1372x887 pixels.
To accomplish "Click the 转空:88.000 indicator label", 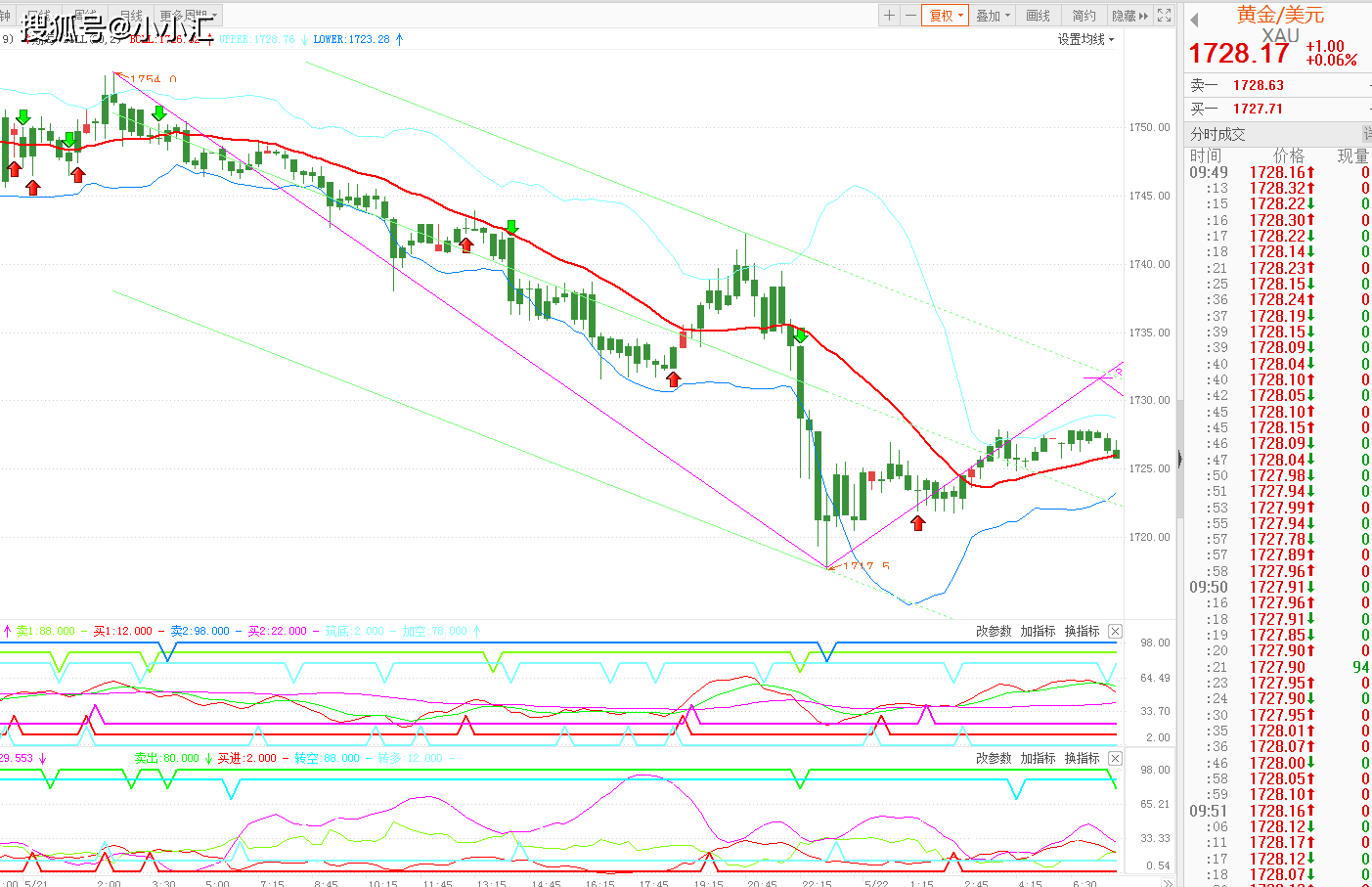I will (327, 758).
